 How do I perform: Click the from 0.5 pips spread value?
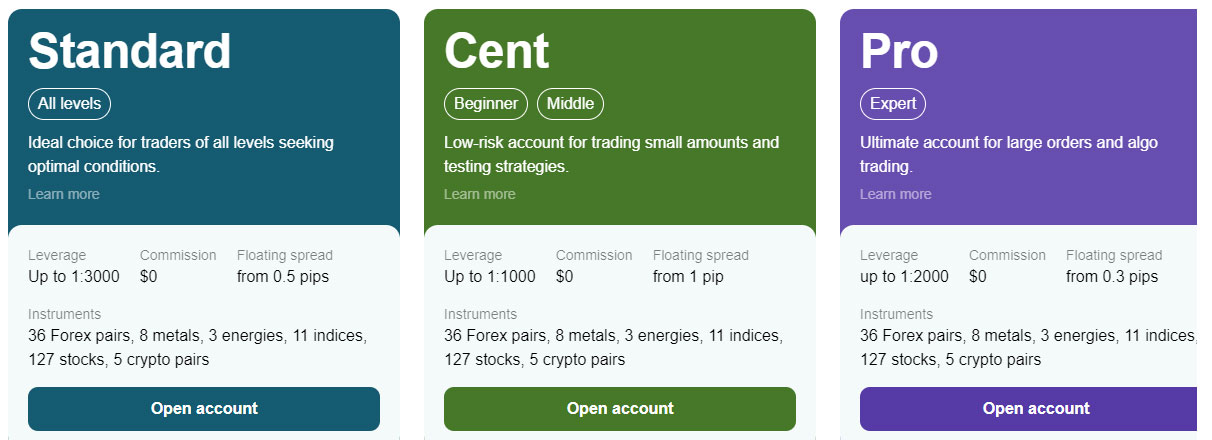tap(283, 277)
